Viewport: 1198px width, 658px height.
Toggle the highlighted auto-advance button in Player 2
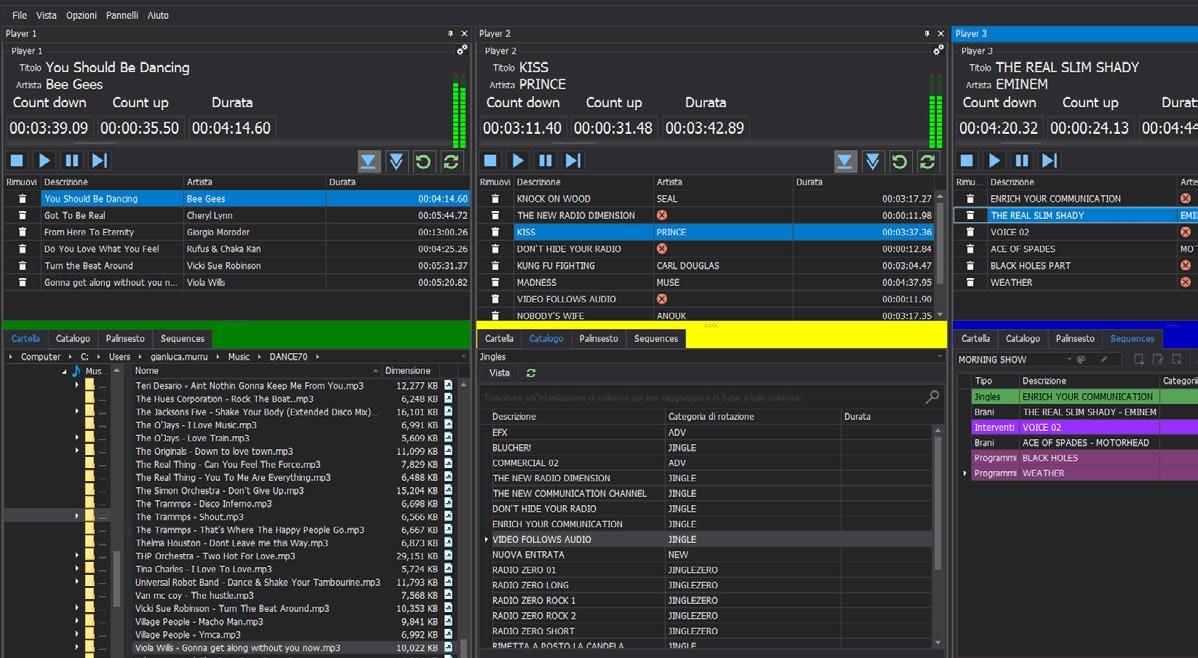pyautogui.click(x=845, y=161)
